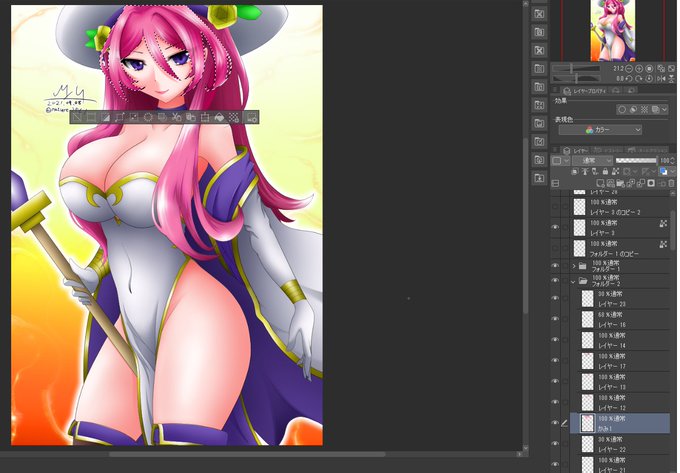Click layer opacity slider bar
The height and width of the screenshot is (473, 680).
pos(636,160)
